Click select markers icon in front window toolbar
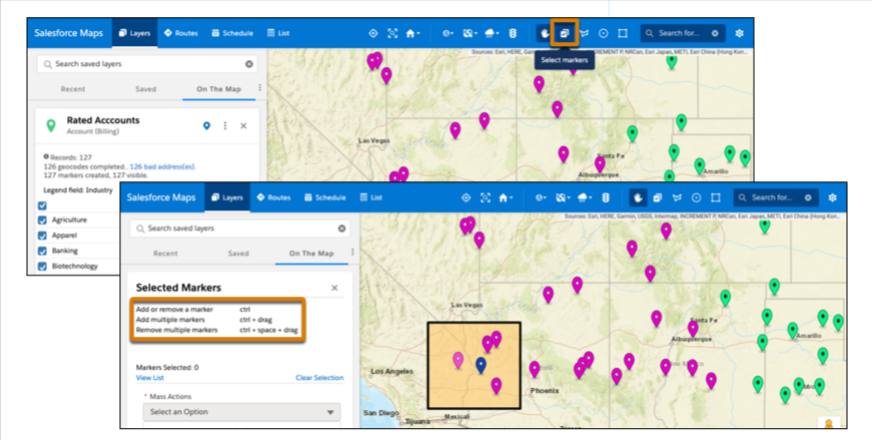This screenshot has width=872, height=440. pyautogui.click(x=657, y=197)
